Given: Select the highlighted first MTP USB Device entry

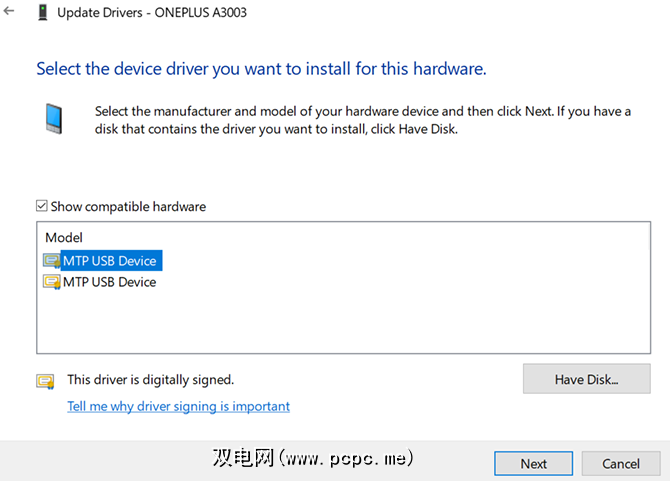Looking at the screenshot, I should click(109, 261).
